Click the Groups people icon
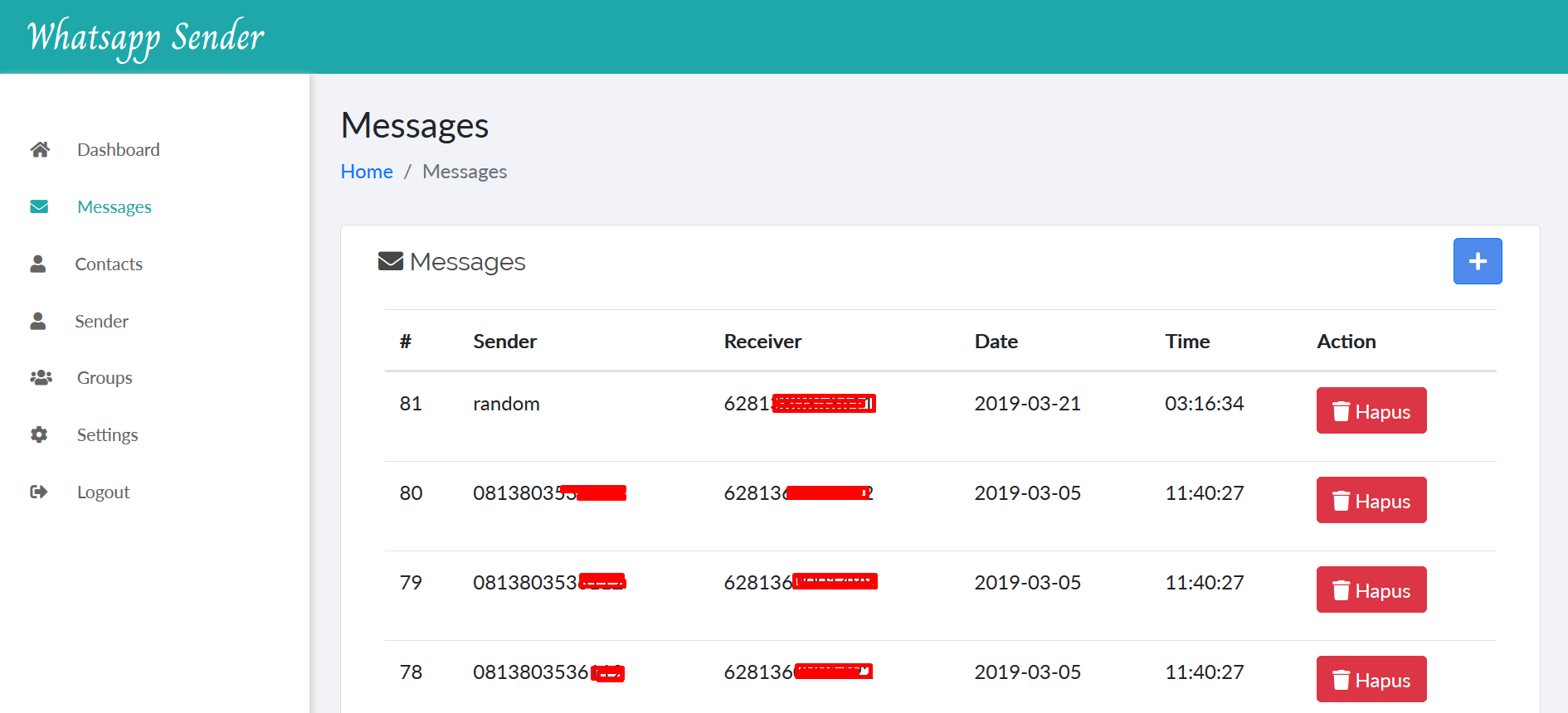The image size is (1568, 713). (41, 377)
